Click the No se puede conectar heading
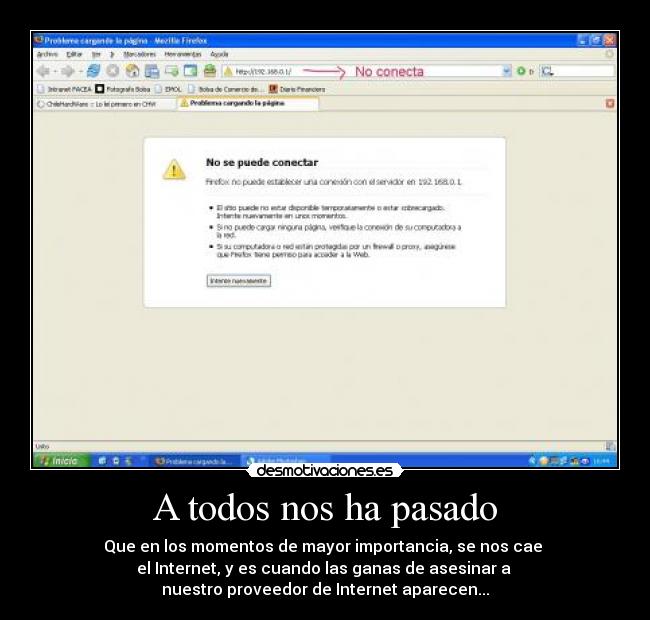This screenshot has width=650, height=620. (262, 162)
